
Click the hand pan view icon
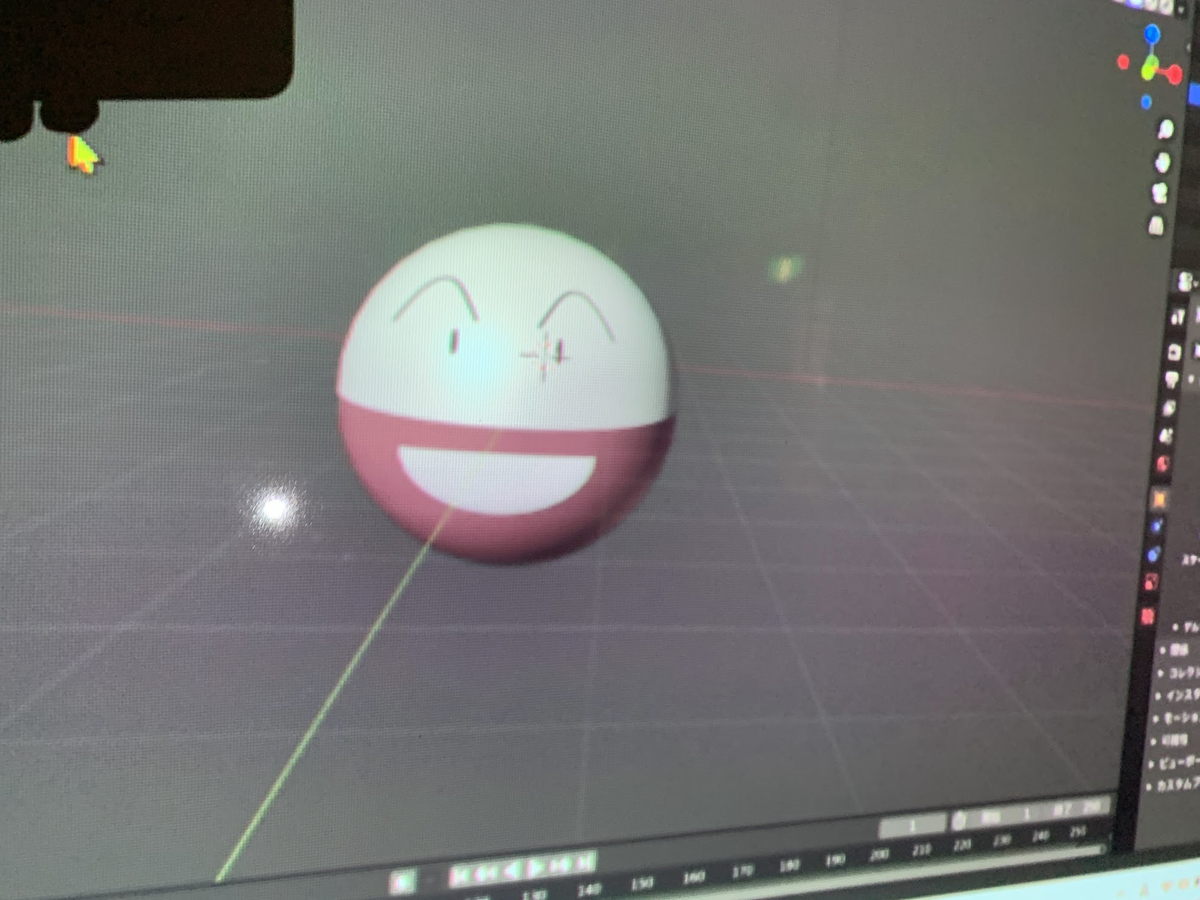click(1163, 162)
